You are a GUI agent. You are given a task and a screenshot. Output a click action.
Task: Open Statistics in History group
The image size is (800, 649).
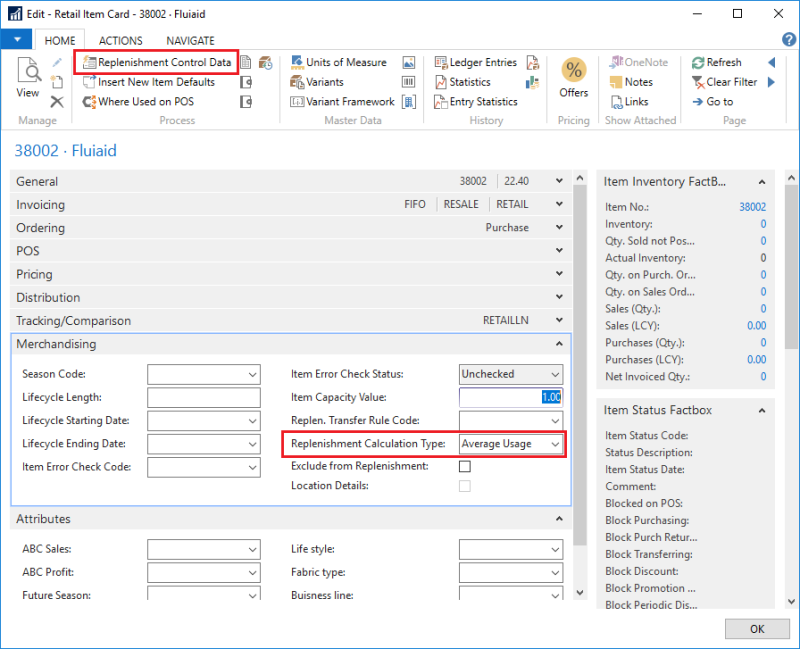(463, 82)
